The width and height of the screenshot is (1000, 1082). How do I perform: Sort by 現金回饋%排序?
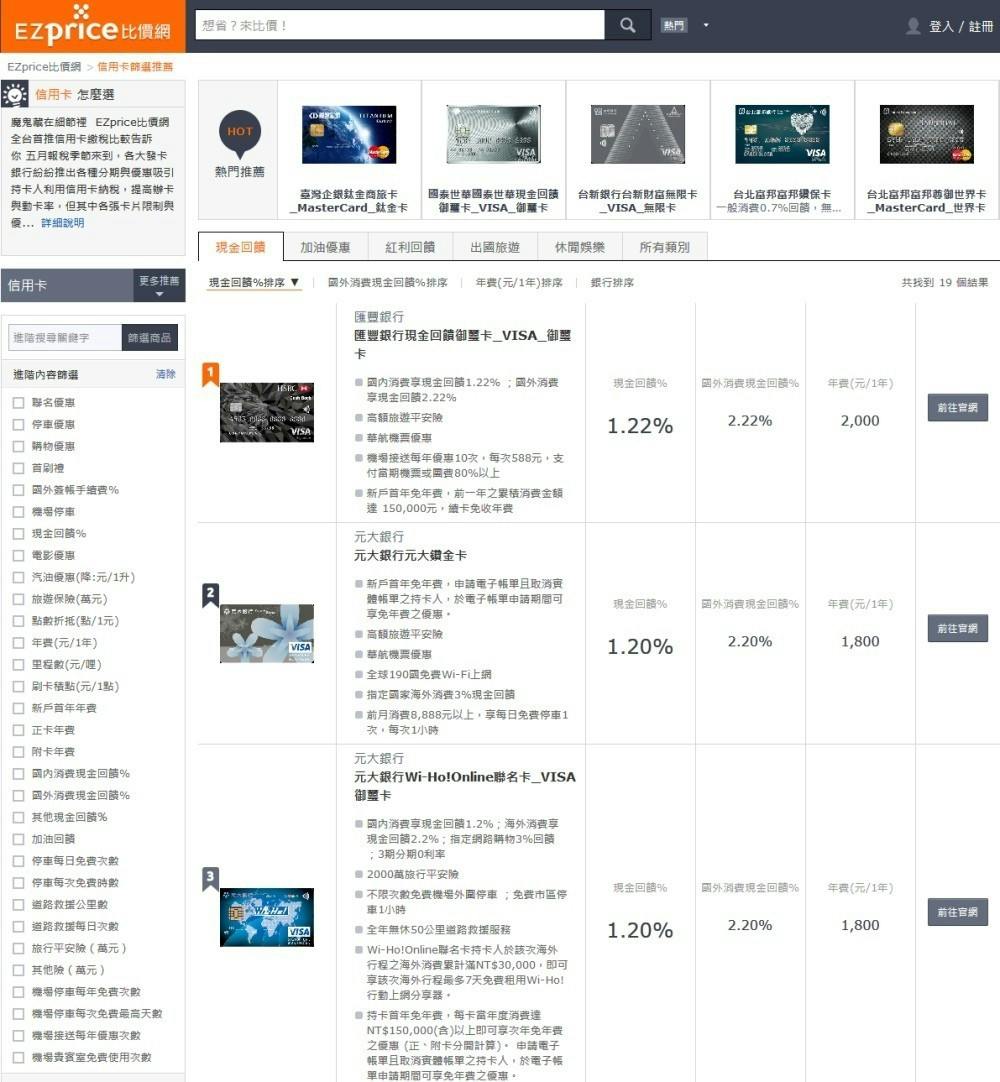(x=254, y=282)
